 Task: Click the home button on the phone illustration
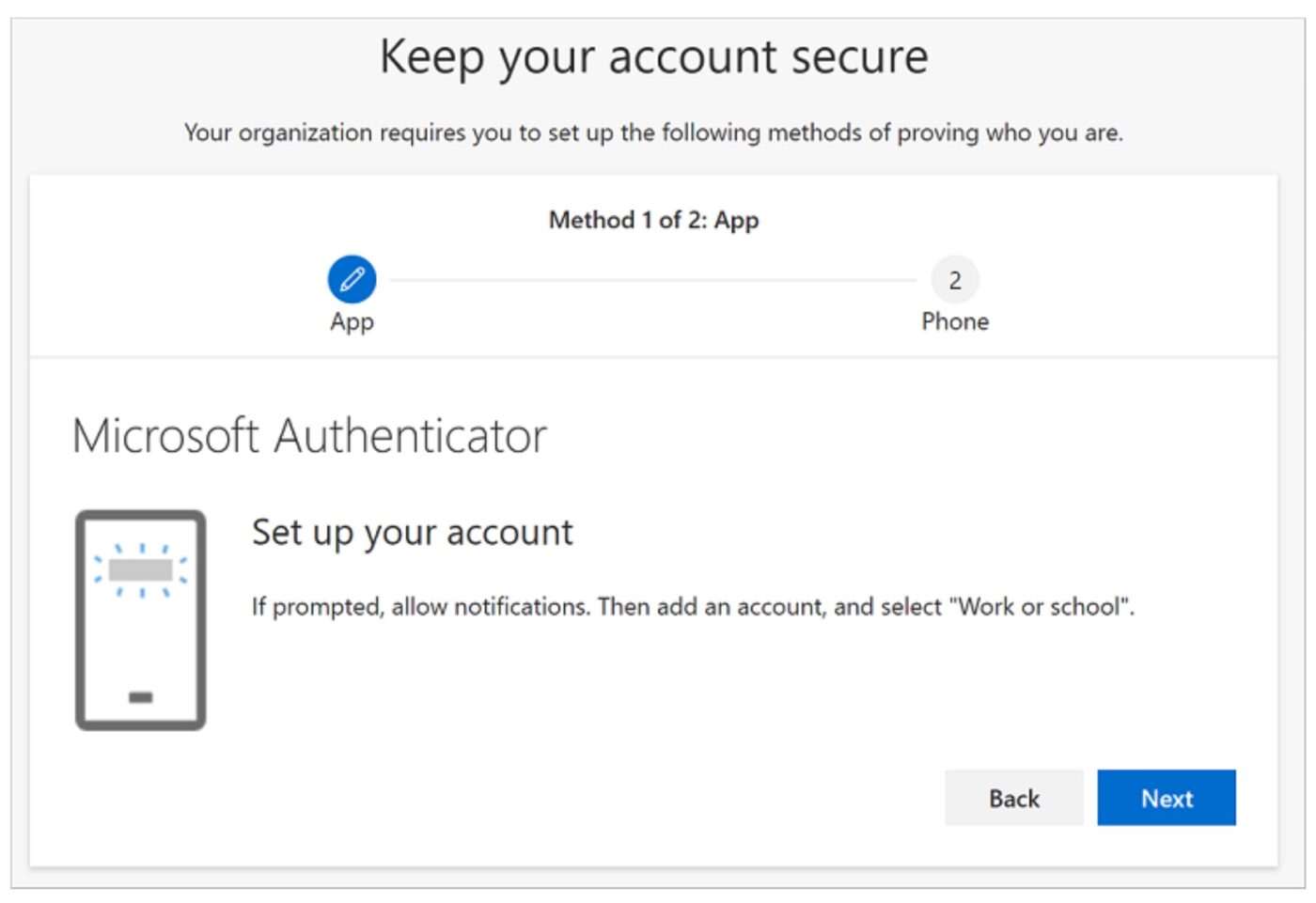coord(139,699)
